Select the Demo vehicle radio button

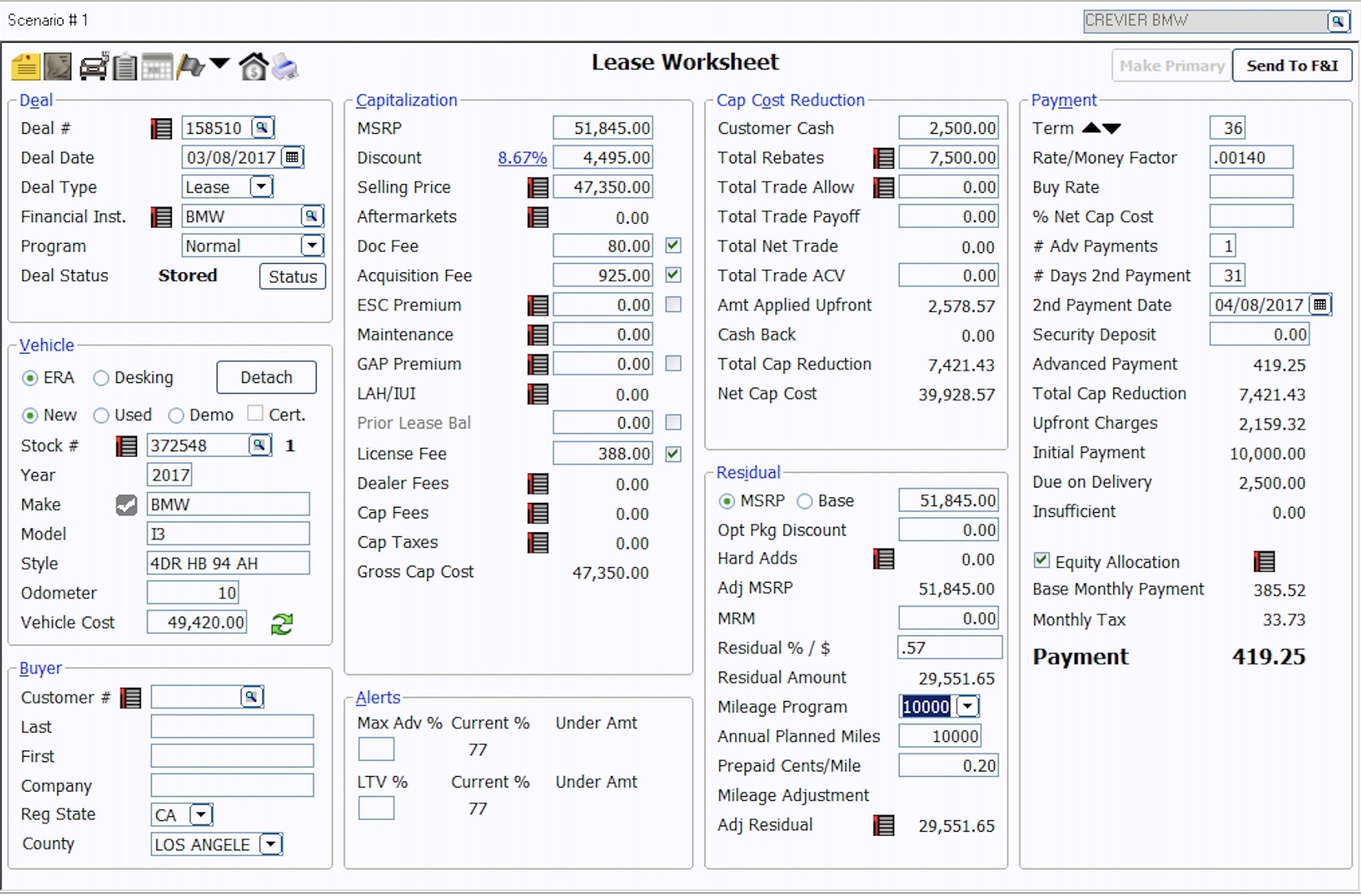pyautogui.click(x=176, y=416)
